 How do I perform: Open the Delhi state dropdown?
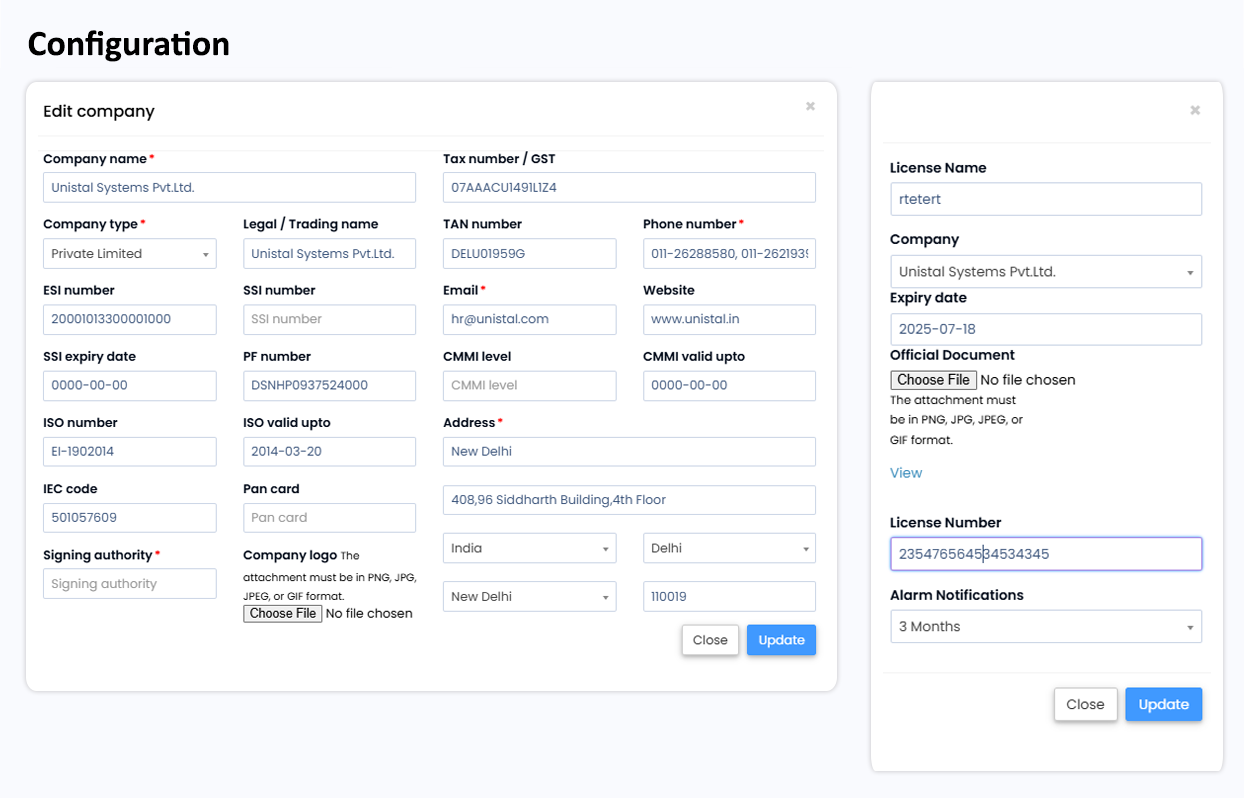(729, 548)
